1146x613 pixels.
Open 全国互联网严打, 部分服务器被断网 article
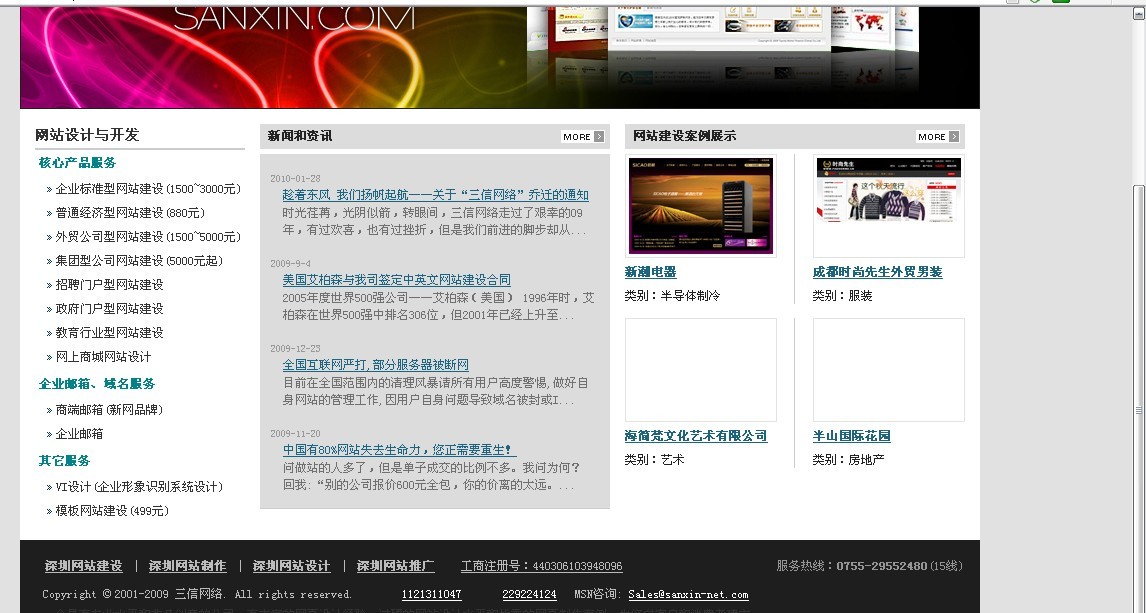pos(375,365)
